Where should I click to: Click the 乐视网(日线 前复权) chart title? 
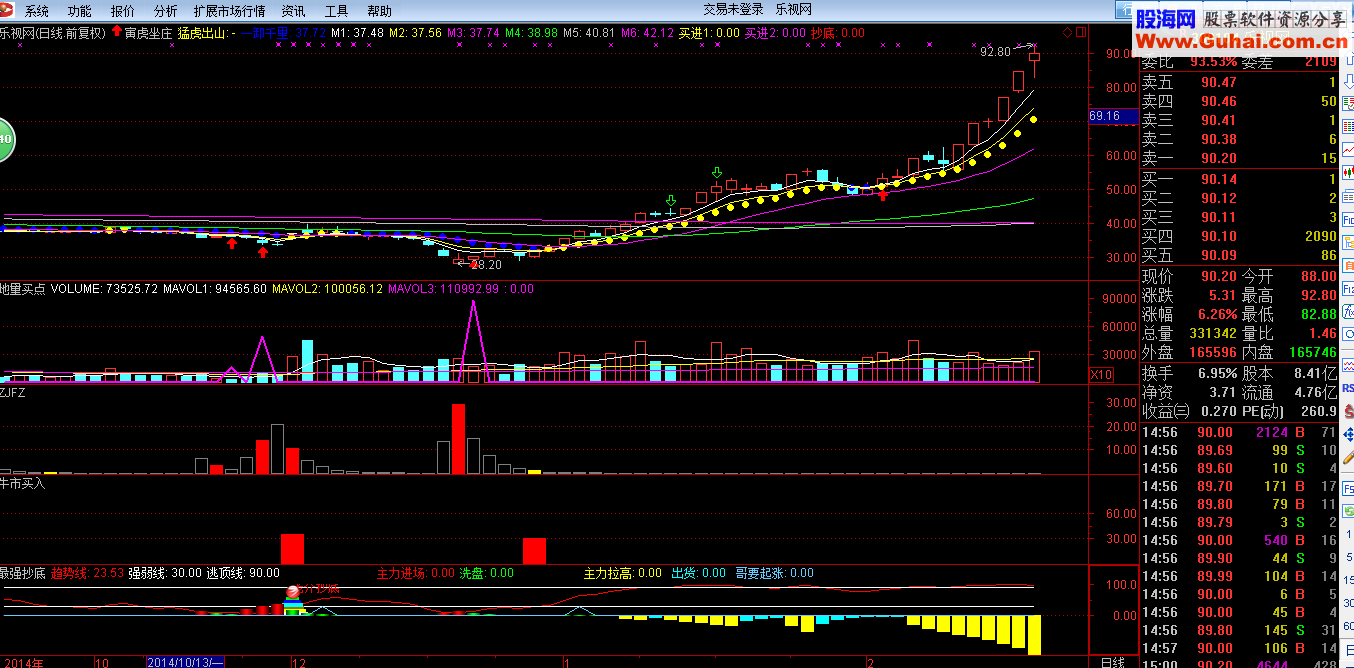point(53,32)
